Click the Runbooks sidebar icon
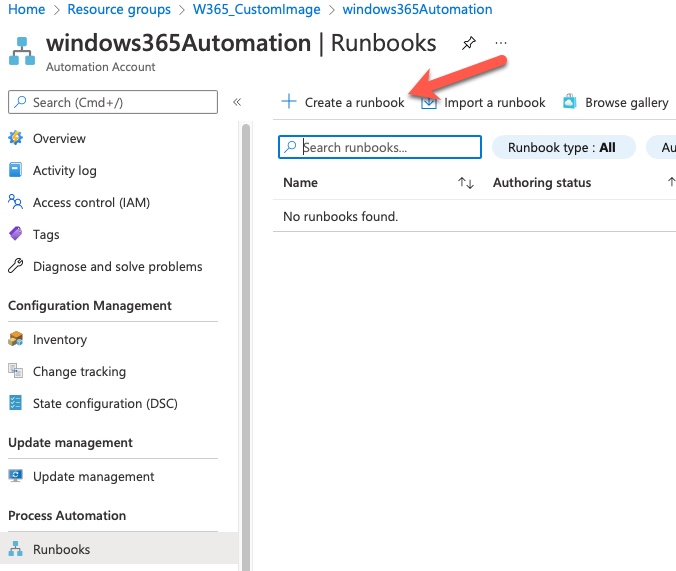 (x=16, y=549)
